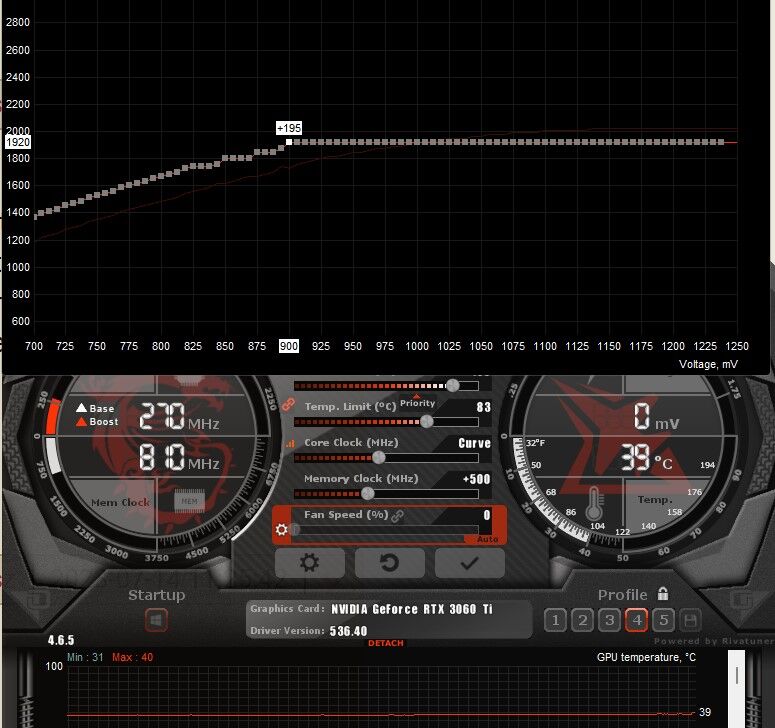Open Afterburner settings gear button
This screenshot has width=775, height=728.
(x=310, y=562)
